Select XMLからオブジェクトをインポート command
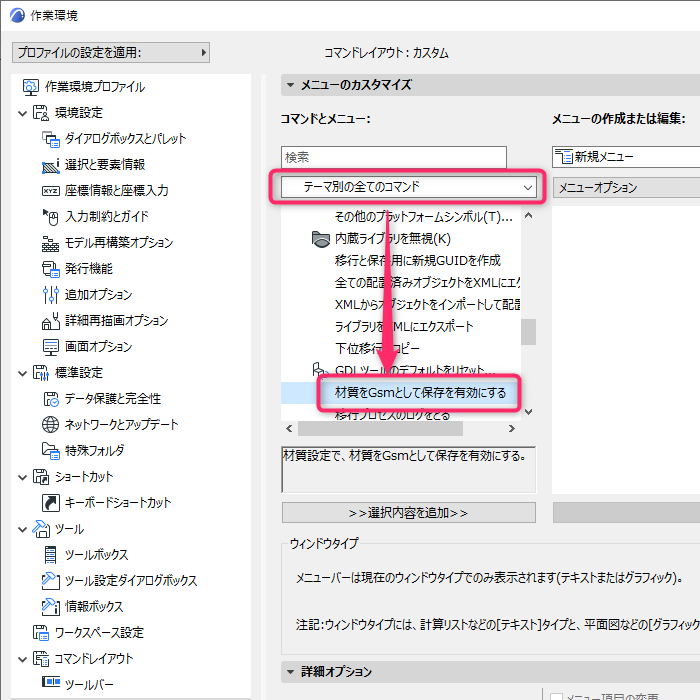This screenshot has height=700, width=700. 427,304
